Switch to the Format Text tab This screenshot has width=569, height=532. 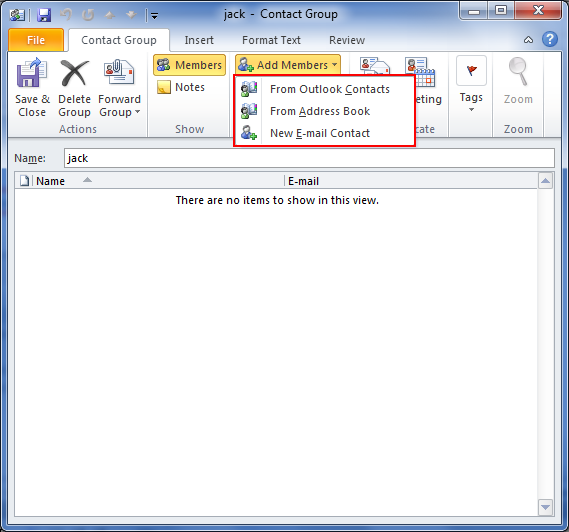point(271,40)
